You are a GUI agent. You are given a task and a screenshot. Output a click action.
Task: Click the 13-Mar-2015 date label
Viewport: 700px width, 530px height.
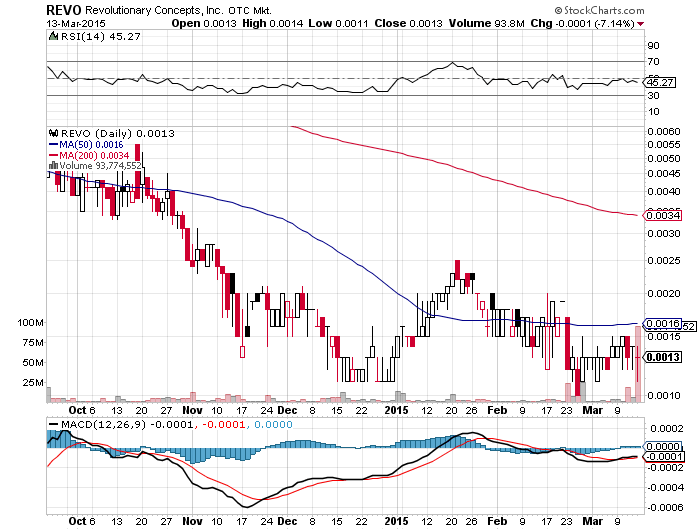click(x=76, y=23)
